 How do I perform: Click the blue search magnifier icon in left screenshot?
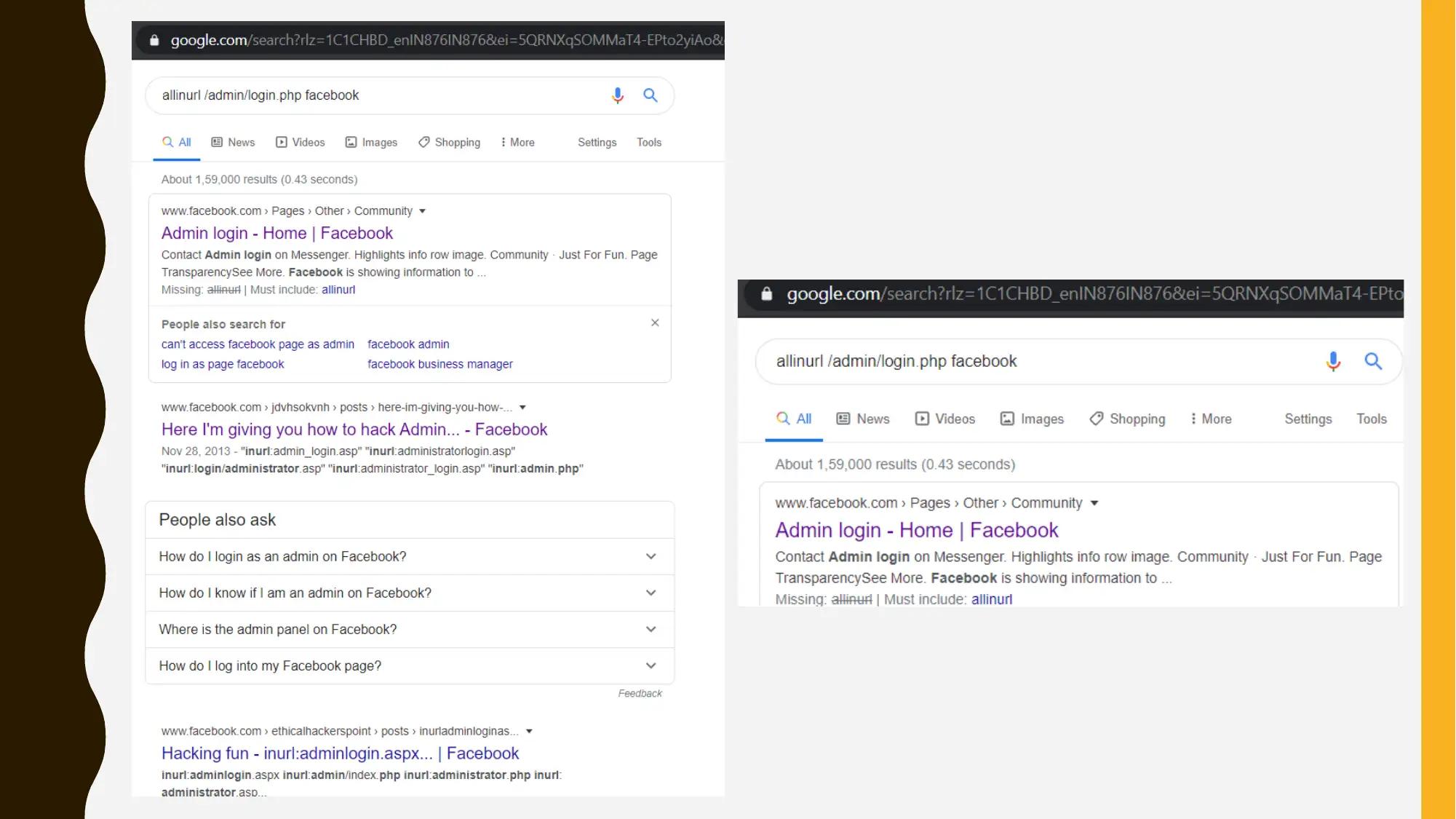coord(651,95)
